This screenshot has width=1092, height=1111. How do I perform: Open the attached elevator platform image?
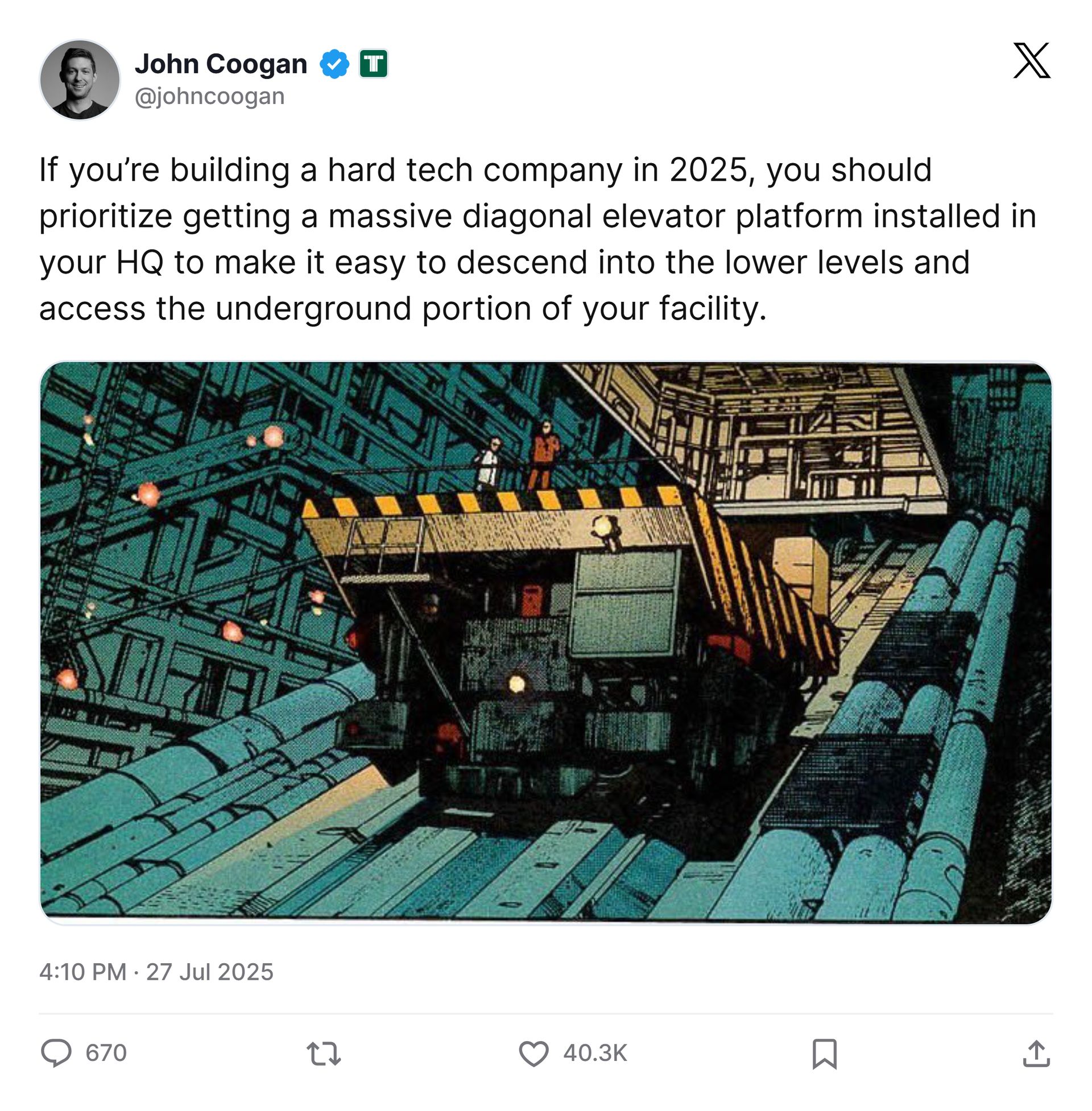point(545,642)
